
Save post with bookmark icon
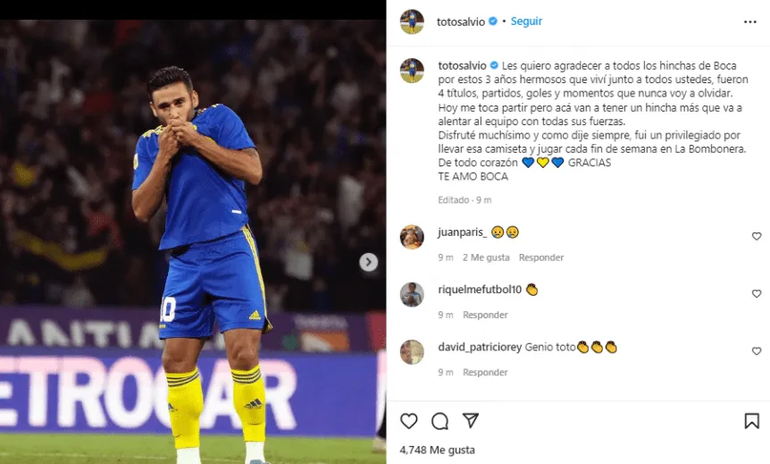[x=751, y=421]
